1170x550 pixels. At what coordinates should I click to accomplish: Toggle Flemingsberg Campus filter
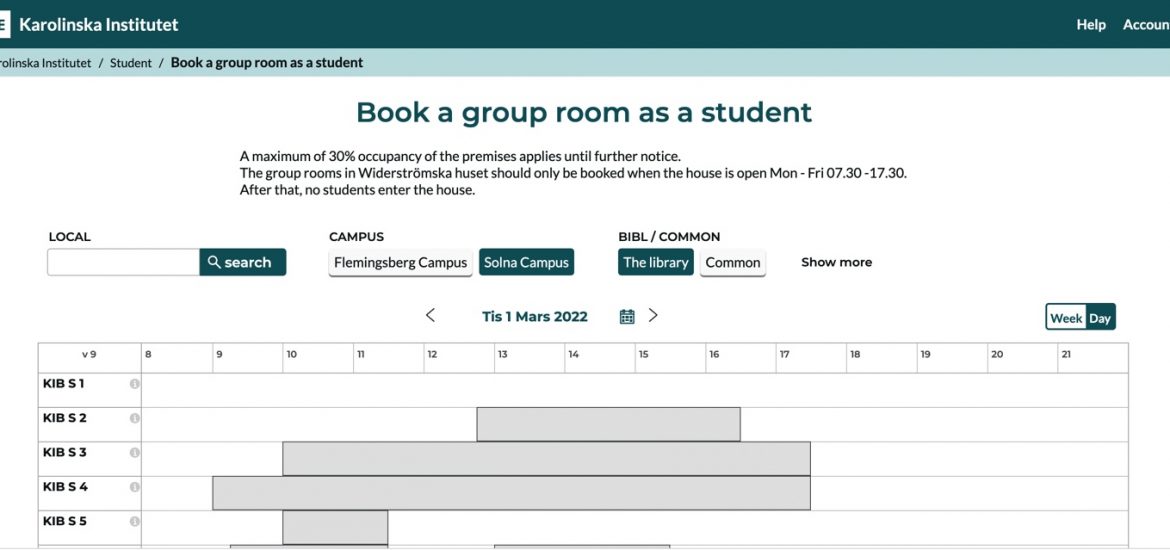pos(401,263)
